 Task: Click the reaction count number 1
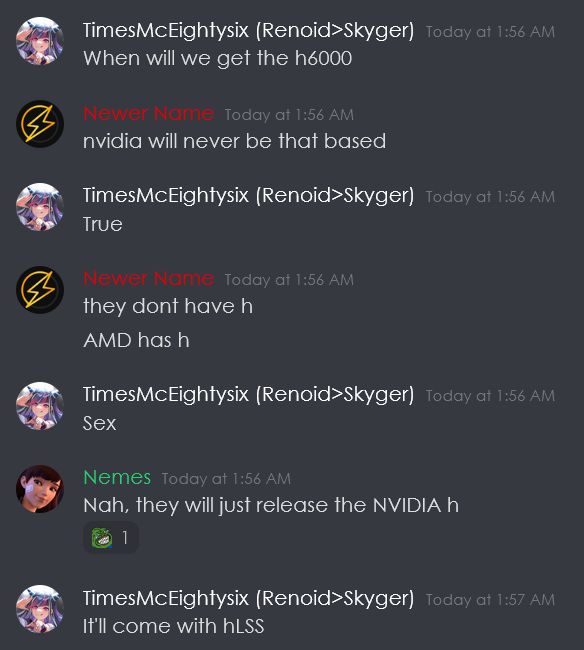[125, 538]
